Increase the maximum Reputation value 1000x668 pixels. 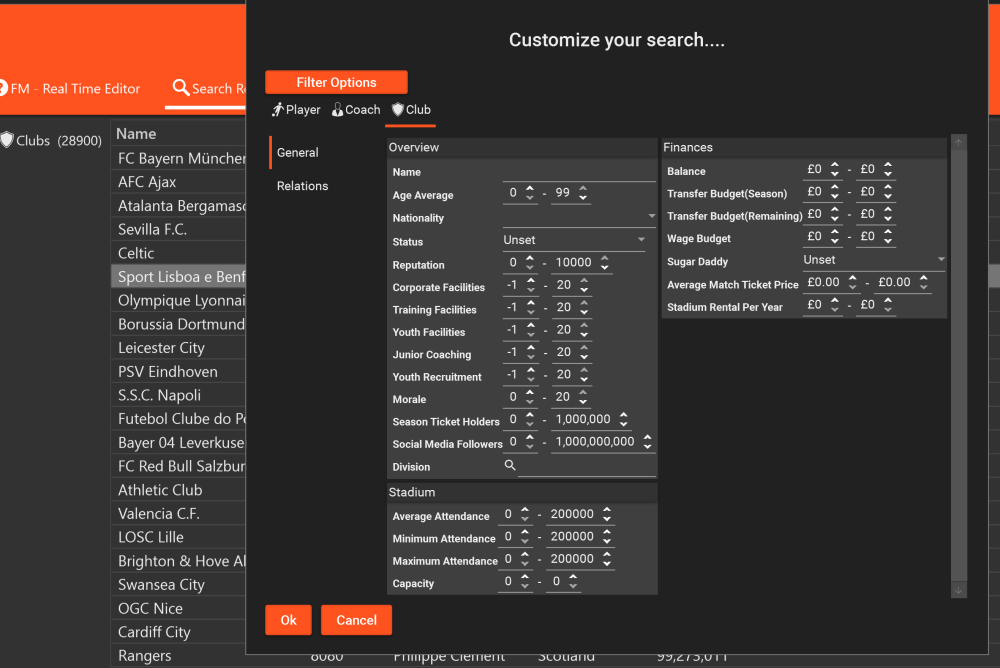pyautogui.click(x=603, y=258)
